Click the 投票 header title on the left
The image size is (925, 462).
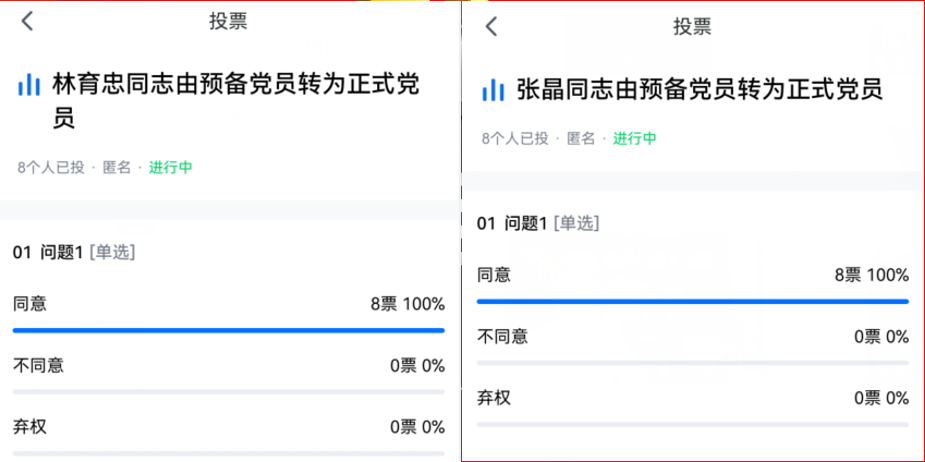(x=228, y=21)
